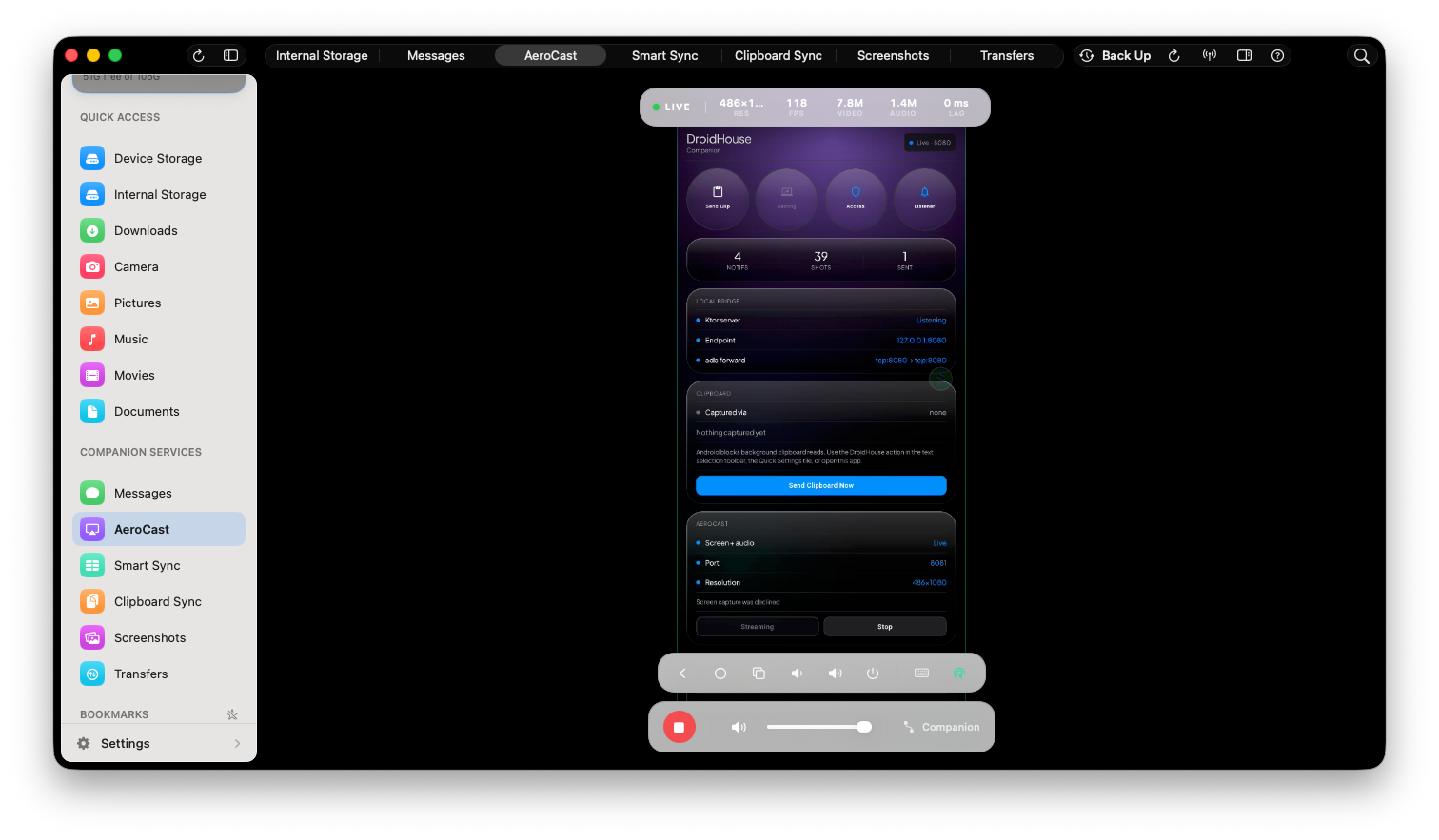The image size is (1439, 840).
Task: Open the wireless antenna connection icon
Action: tap(1210, 56)
